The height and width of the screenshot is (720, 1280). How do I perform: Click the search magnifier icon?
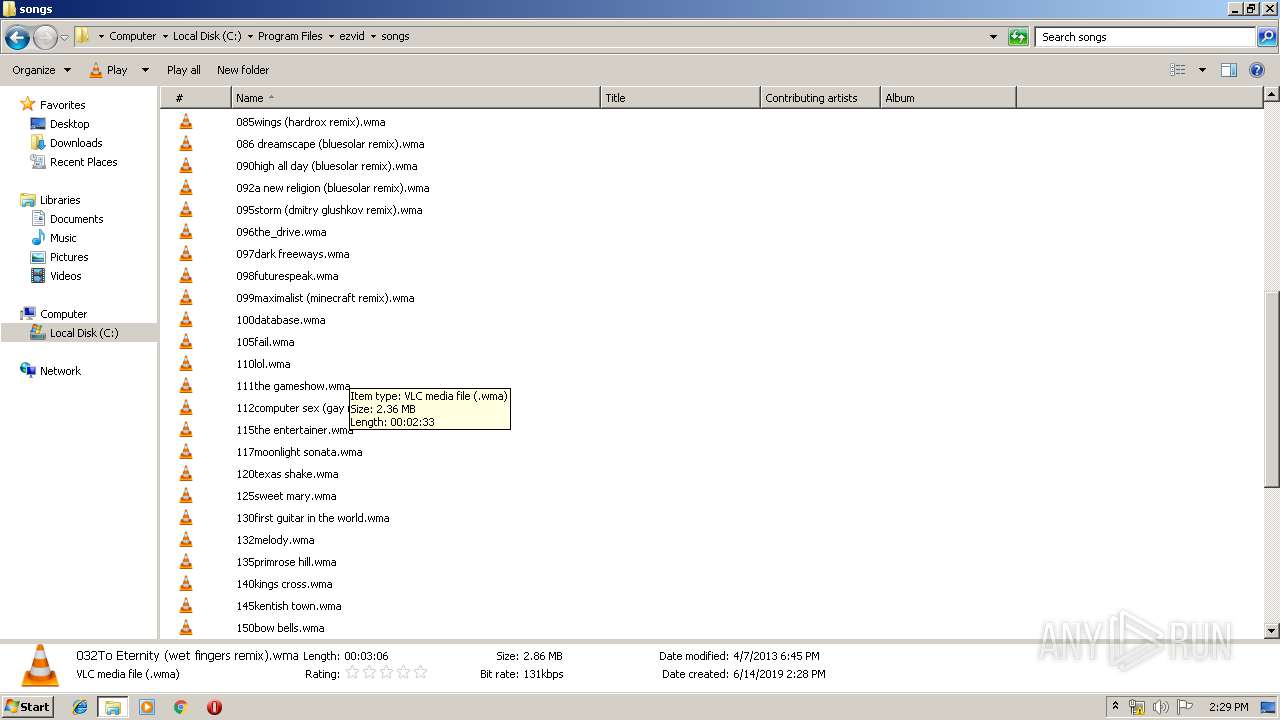(x=1266, y=37)
